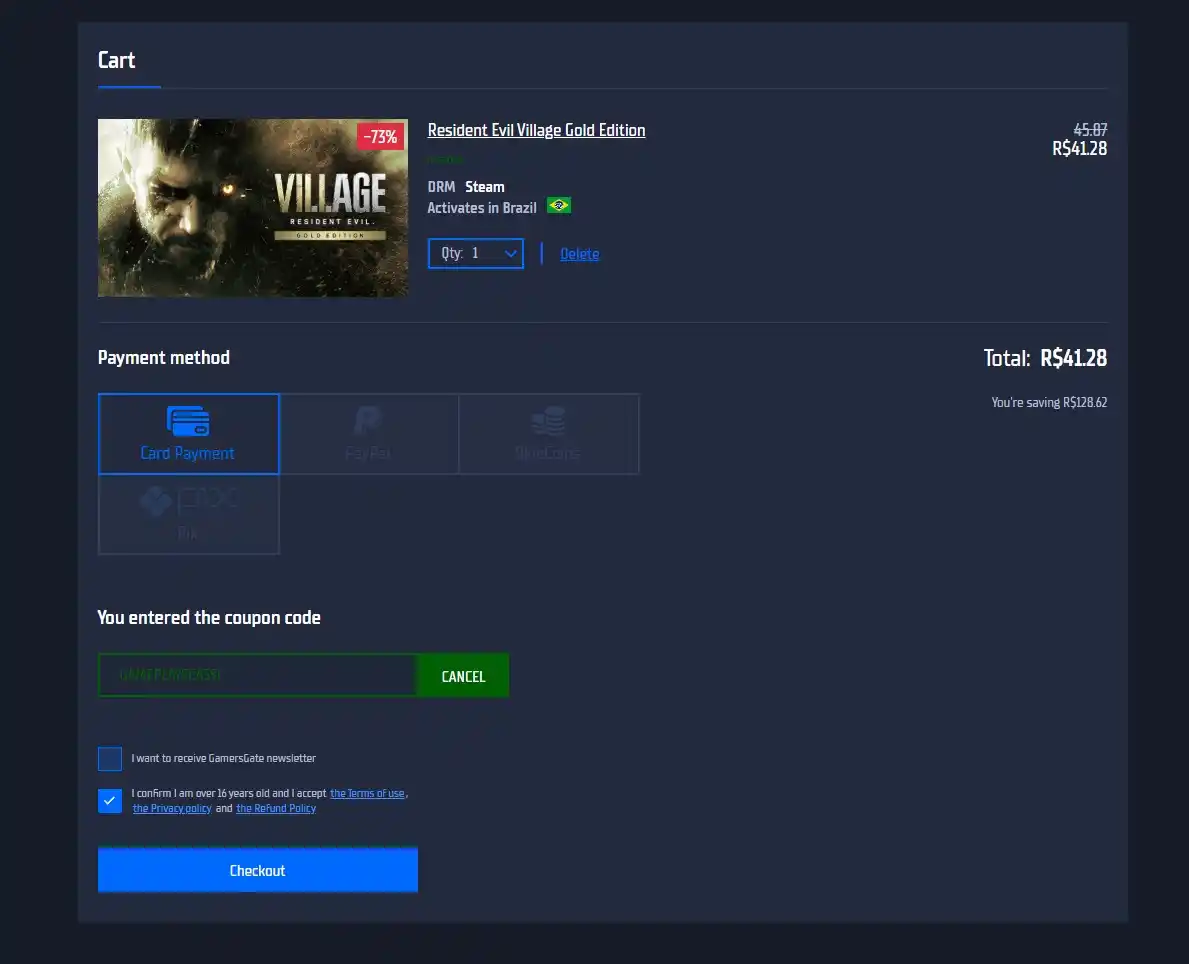This screenshot has width=1189, height=964.
Task: Open the Refund Policy link
Action: coord(276,809)
